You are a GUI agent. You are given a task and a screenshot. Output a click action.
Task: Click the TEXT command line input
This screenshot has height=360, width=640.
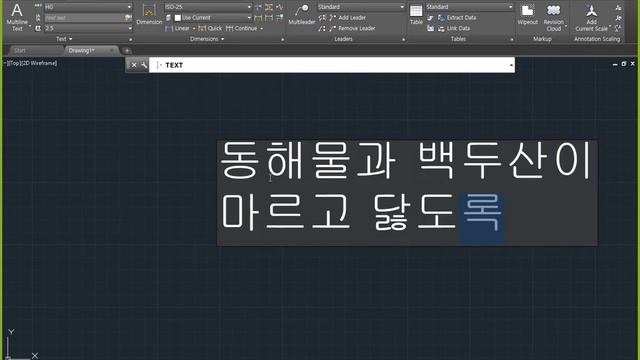pos(331,65)
